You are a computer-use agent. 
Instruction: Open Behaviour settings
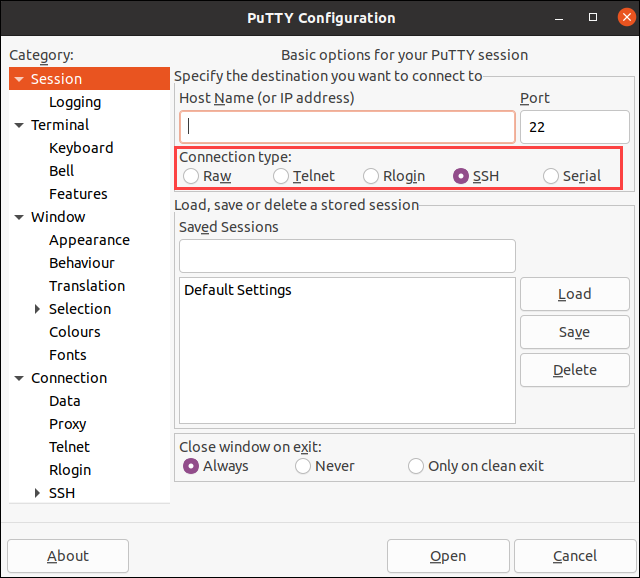[x=82, y=263]
